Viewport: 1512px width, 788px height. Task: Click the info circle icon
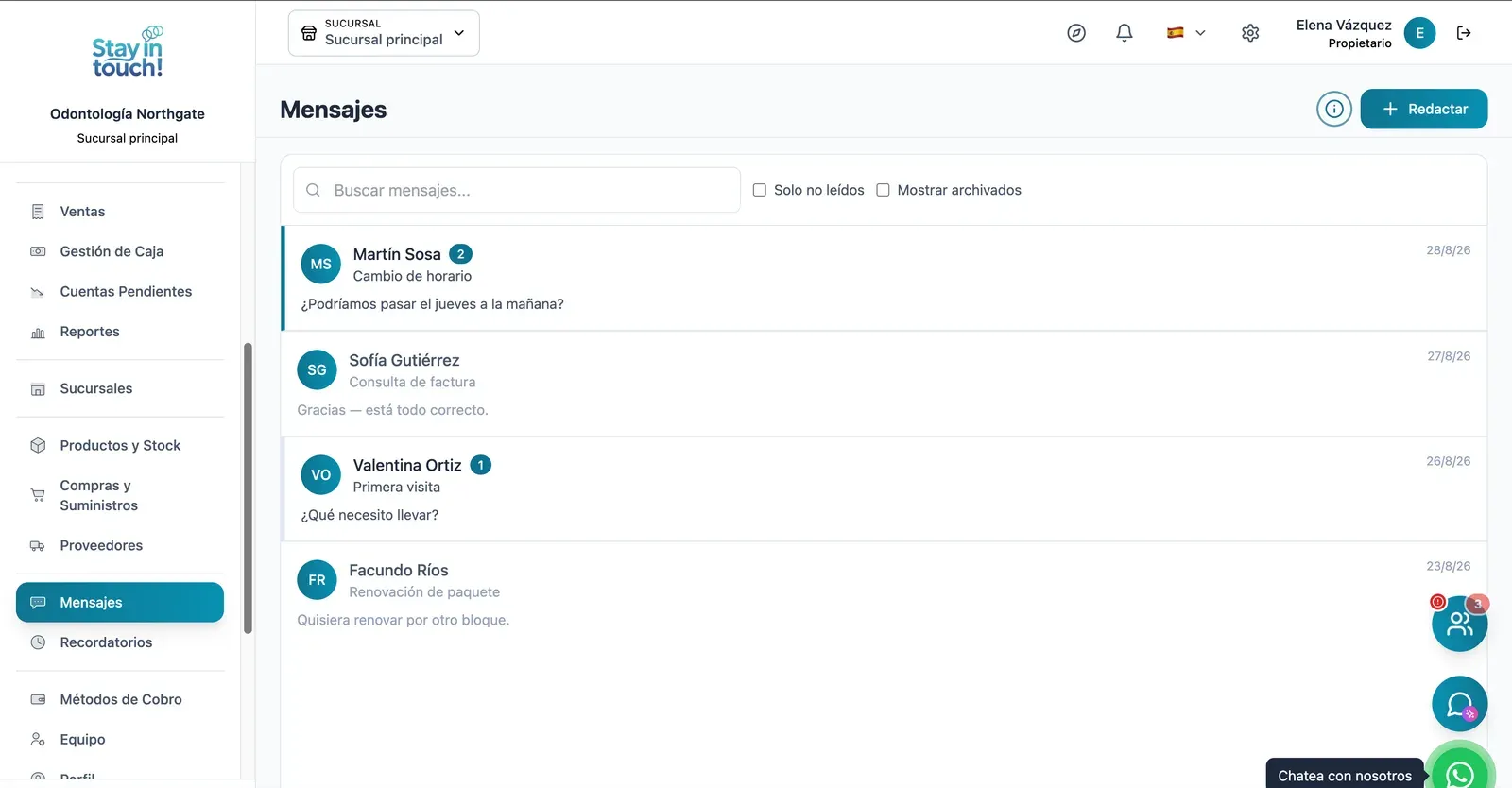pyautogui.click(x=1334, y=109)
